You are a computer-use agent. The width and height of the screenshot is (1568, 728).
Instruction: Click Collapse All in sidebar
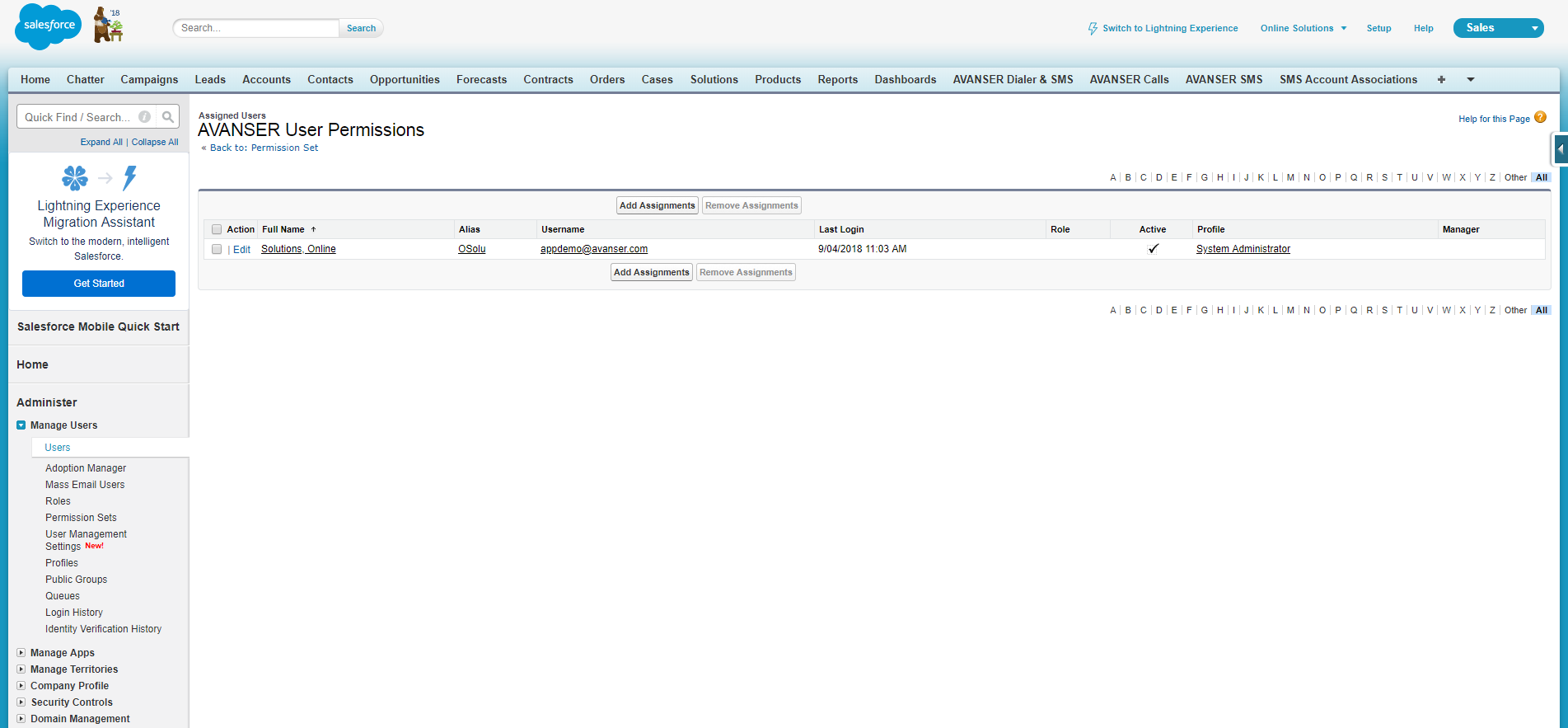point(155,142)
